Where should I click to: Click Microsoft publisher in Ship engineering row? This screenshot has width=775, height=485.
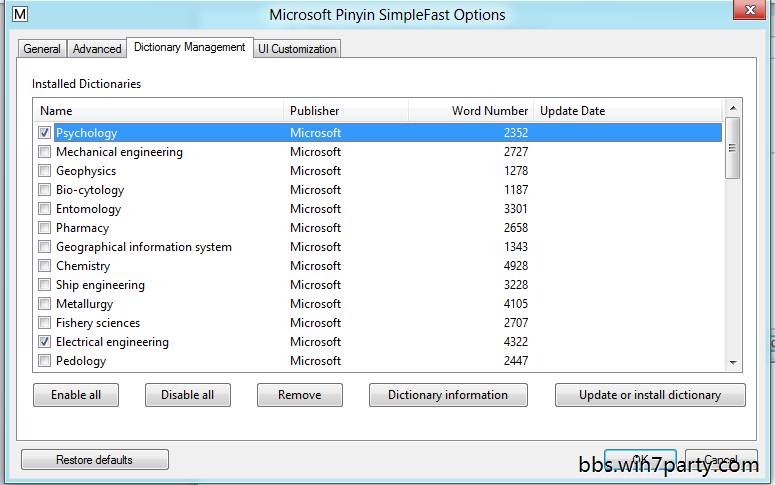[x=315, y=285]
